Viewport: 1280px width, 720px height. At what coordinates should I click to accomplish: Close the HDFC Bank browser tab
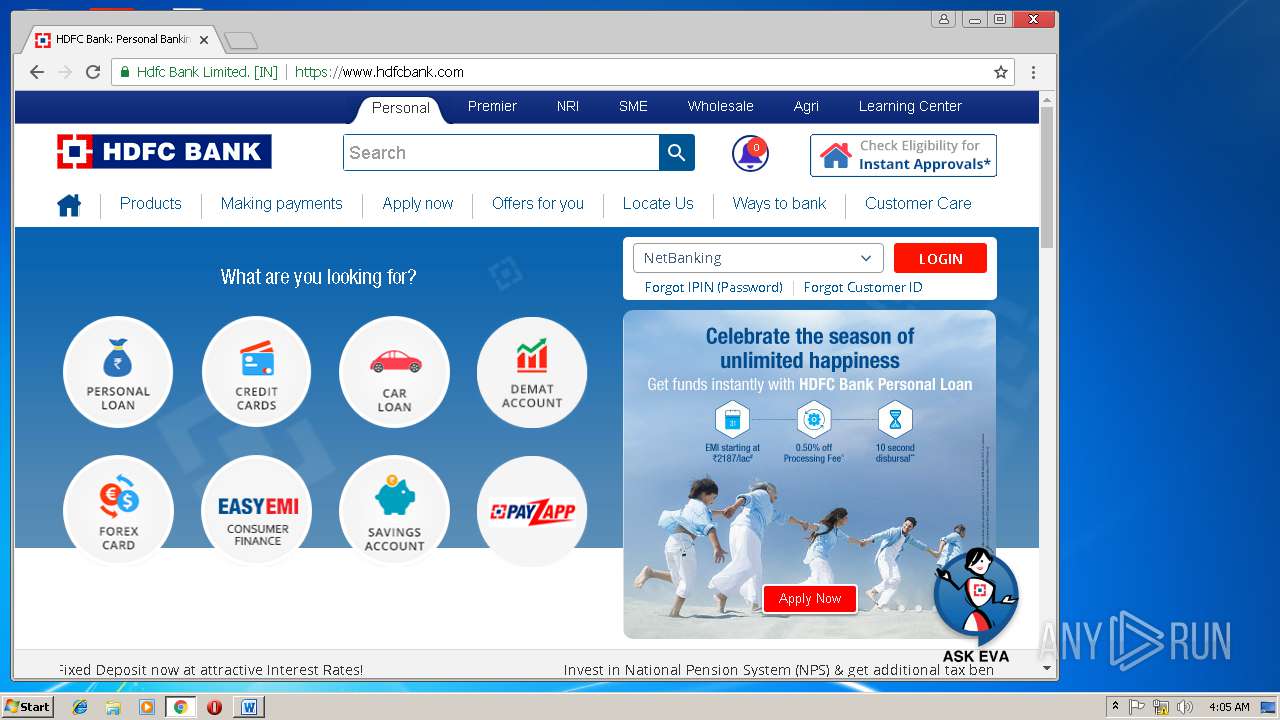204,40
